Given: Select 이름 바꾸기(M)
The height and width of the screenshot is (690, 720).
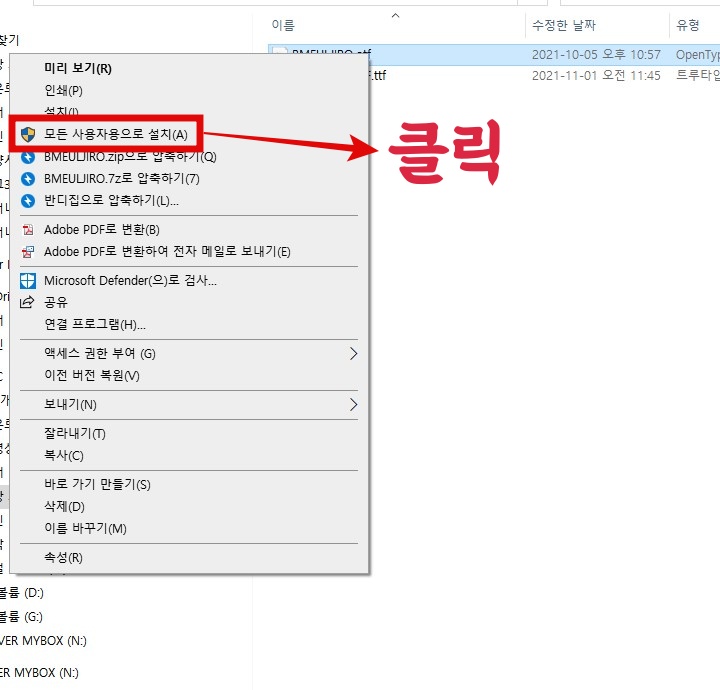Looking at the screenshot, I should click(x=85, y=528).
